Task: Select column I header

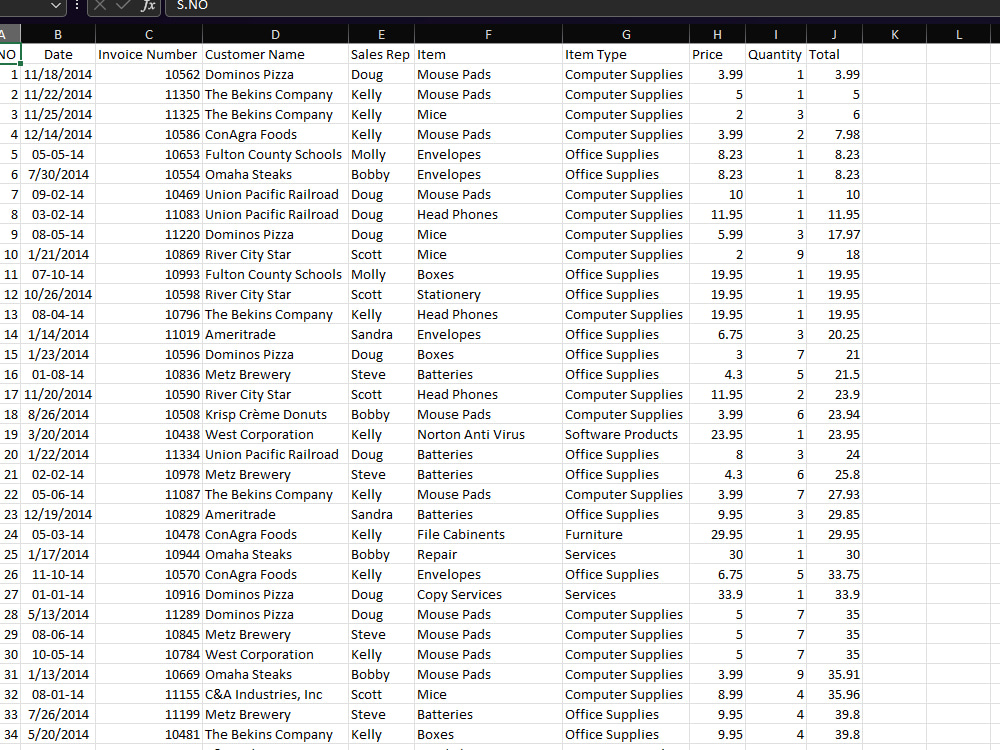Action: point(776,34)
